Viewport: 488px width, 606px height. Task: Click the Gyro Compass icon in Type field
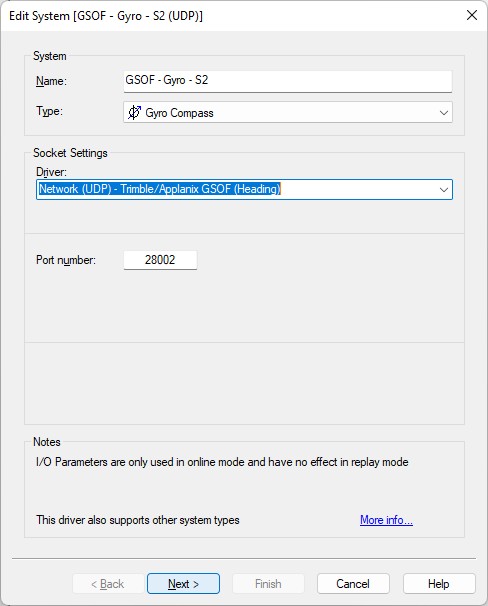[134, 112]
